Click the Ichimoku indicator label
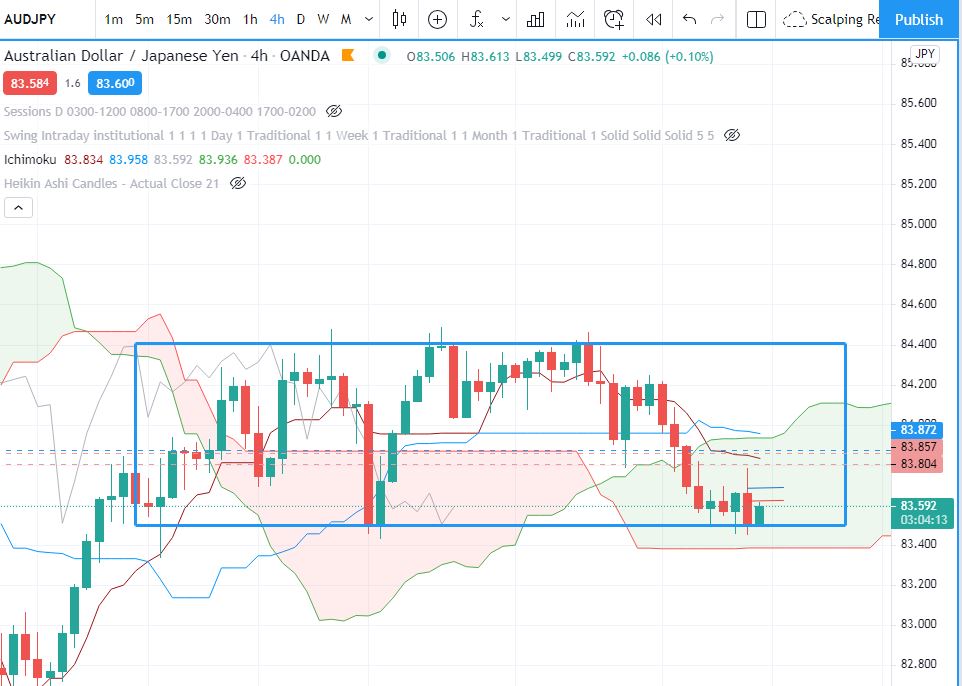 point(30,160)
